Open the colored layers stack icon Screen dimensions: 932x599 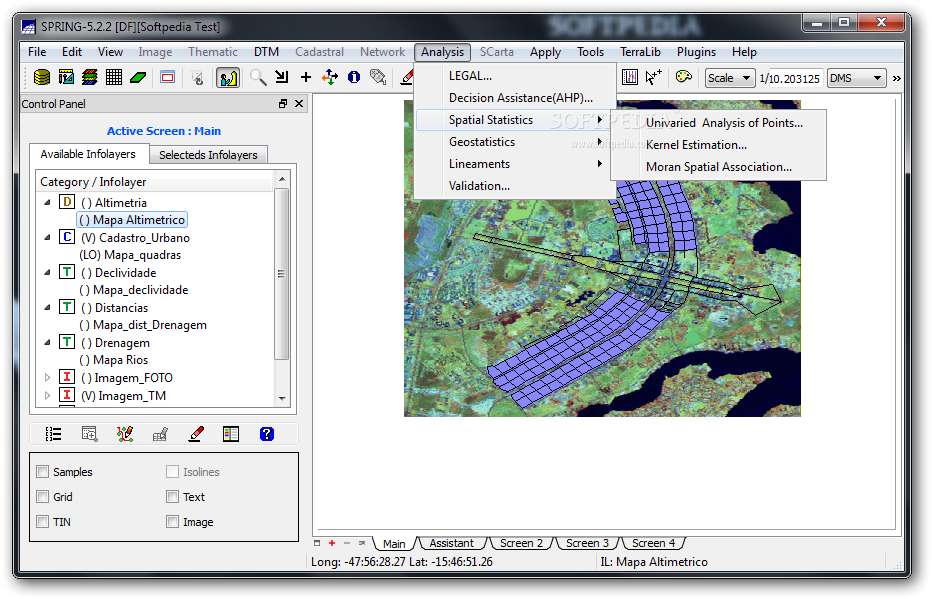90,77
